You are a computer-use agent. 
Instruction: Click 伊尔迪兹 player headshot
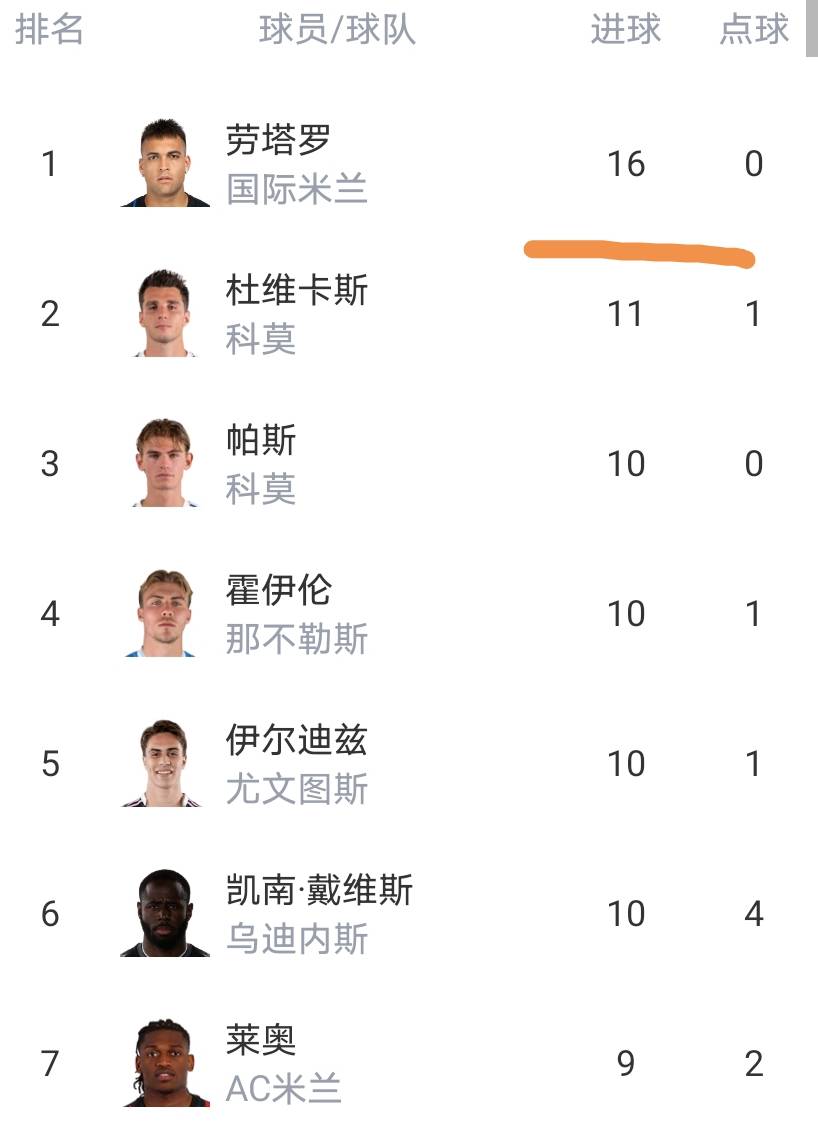click(165, 763)
